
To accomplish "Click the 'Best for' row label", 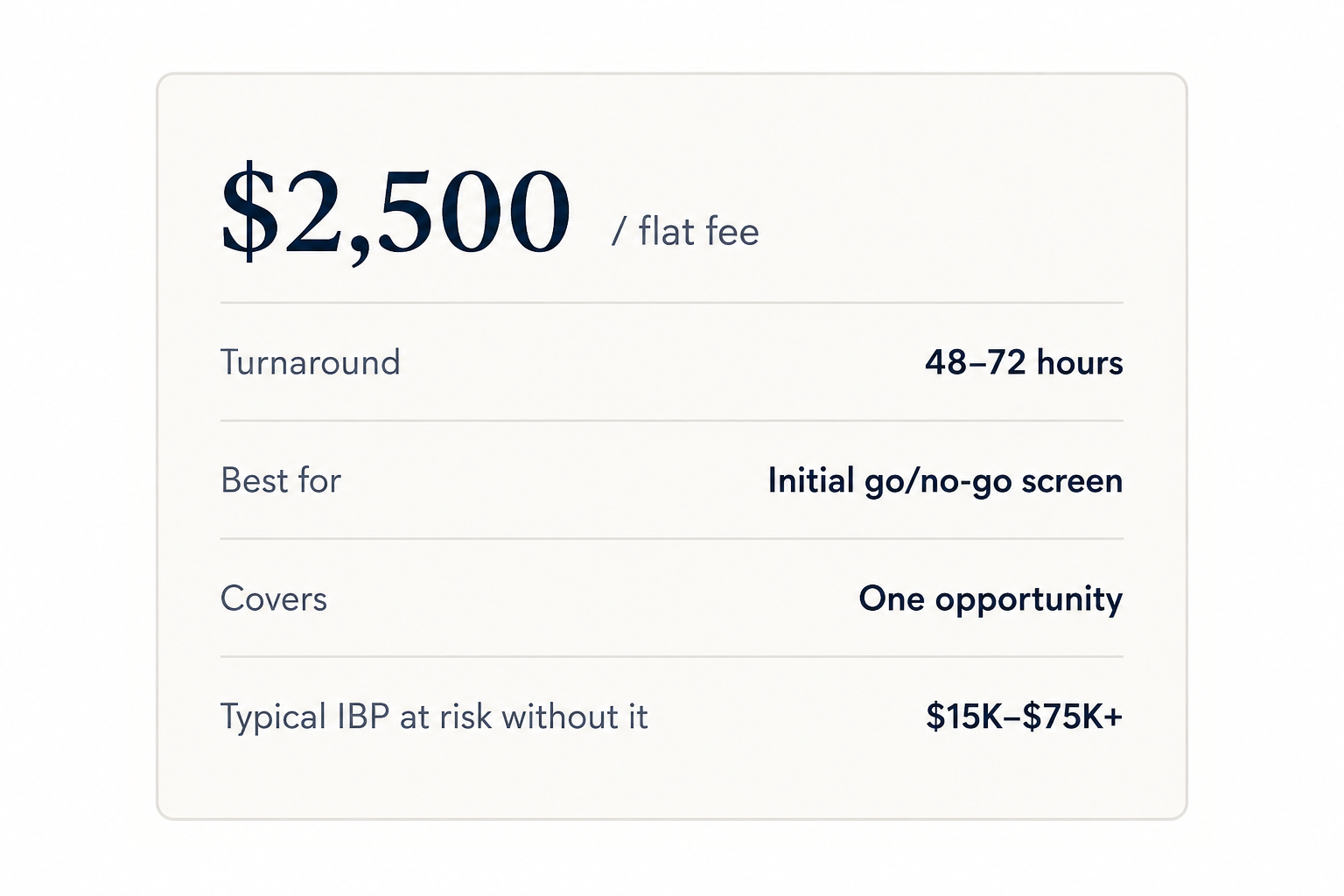I will coord(281,480).
